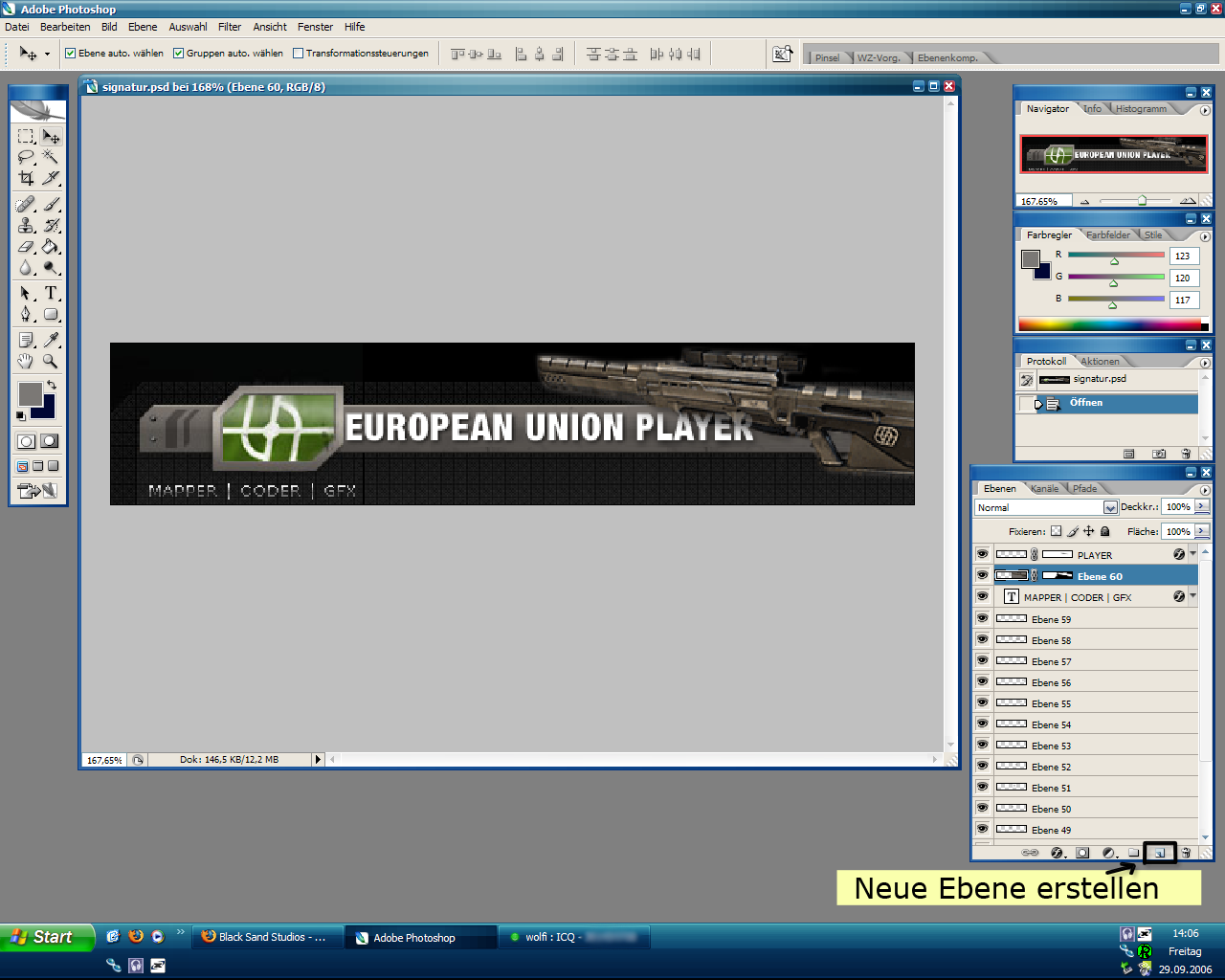The image size is (1225, 980).
Task: Create new layer group folder icon
Action: tap(1133, 852)
